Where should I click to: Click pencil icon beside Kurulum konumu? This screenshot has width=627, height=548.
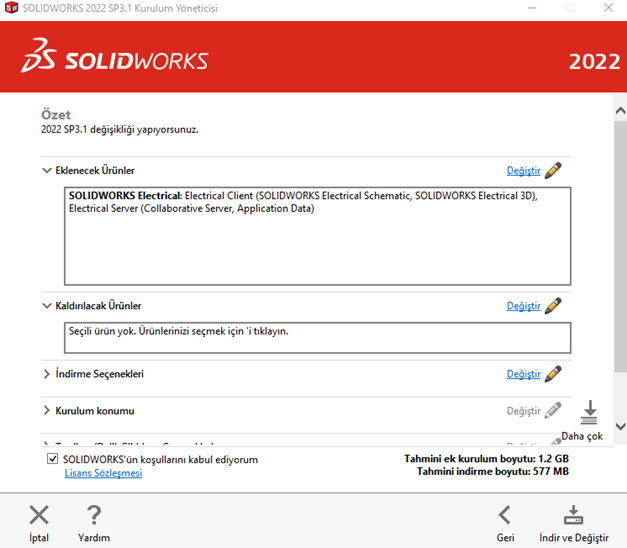(x=553, y=411)
